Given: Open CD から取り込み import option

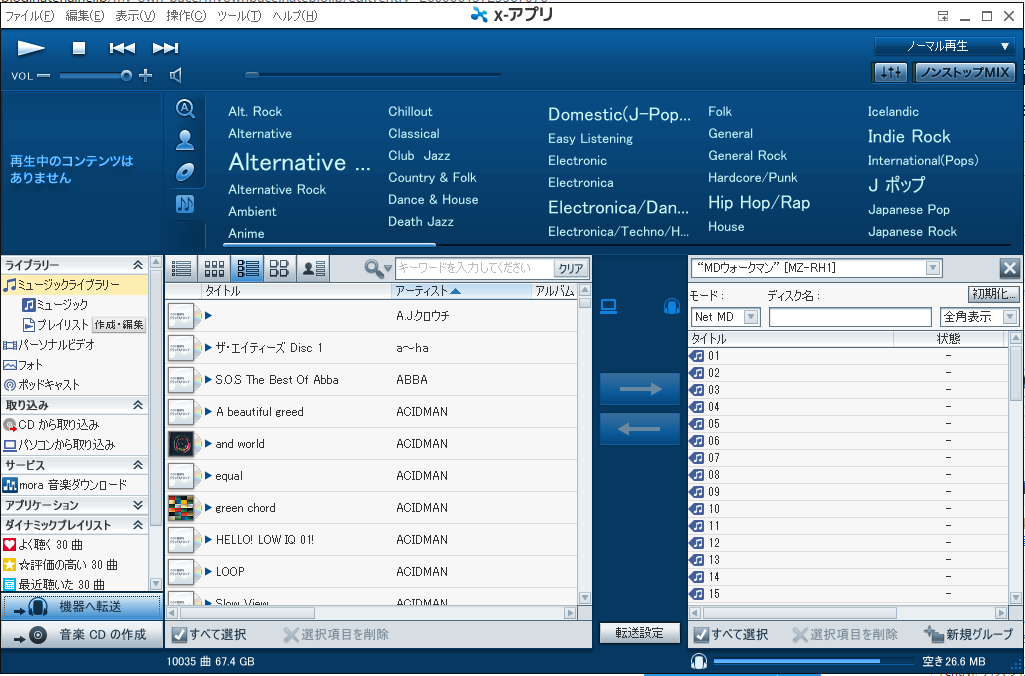Looking at the screenshot, I should (x=52, y=425).
